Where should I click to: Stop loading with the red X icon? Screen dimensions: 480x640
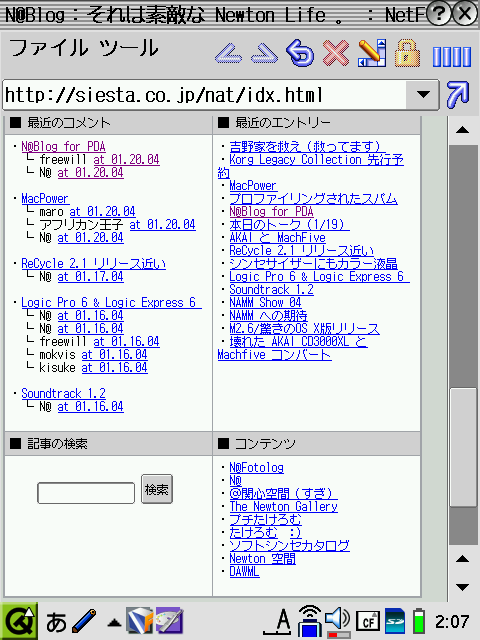coord(336,53)
